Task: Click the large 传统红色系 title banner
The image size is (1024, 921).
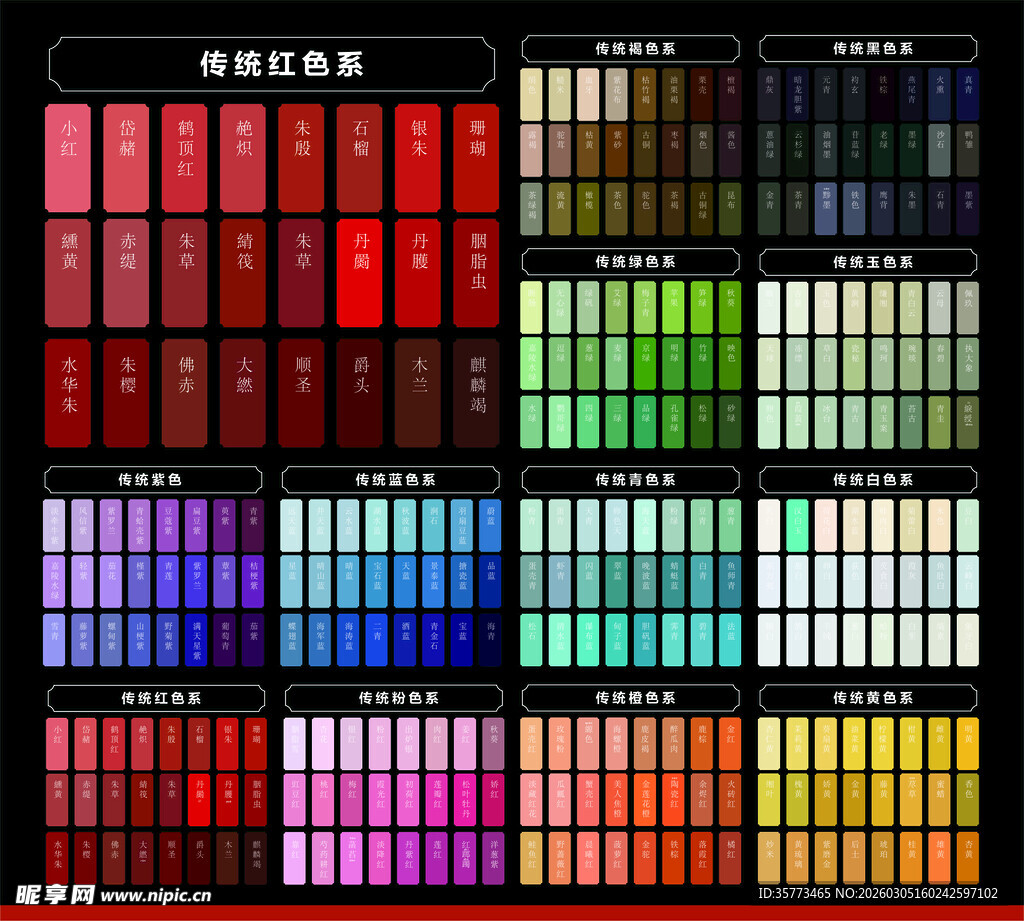Action: pos(271,65)
